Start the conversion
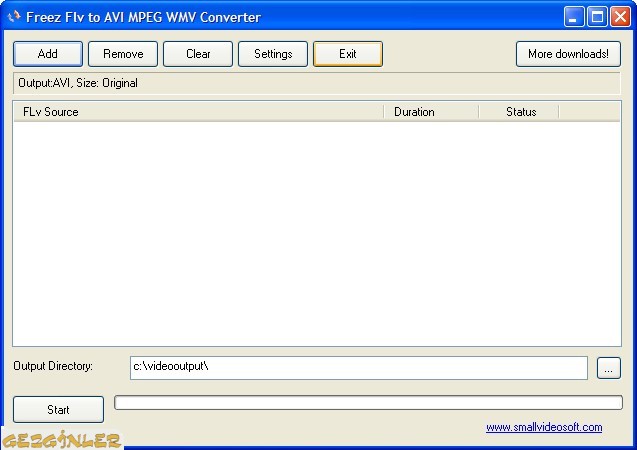Image resolution: width=637 pixels, height=450 pixels. pos(58,409)
